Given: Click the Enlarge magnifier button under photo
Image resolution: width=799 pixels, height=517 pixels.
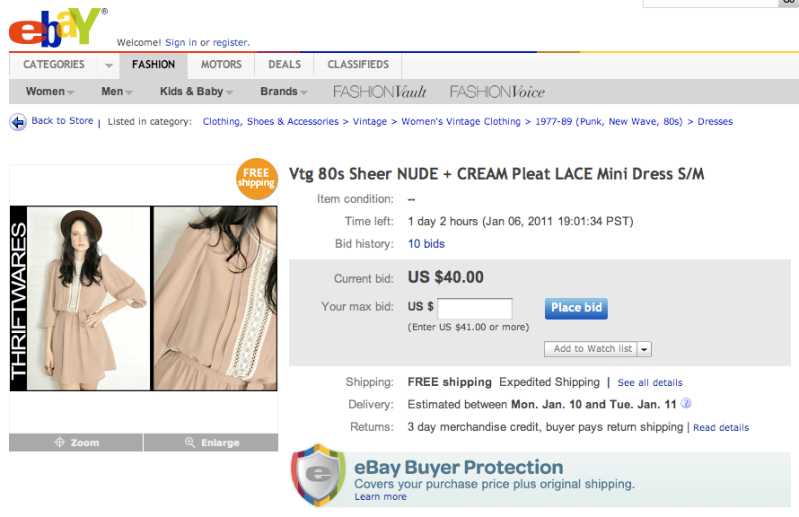Looking at the screenshot, I should click(x=211, y=443).
